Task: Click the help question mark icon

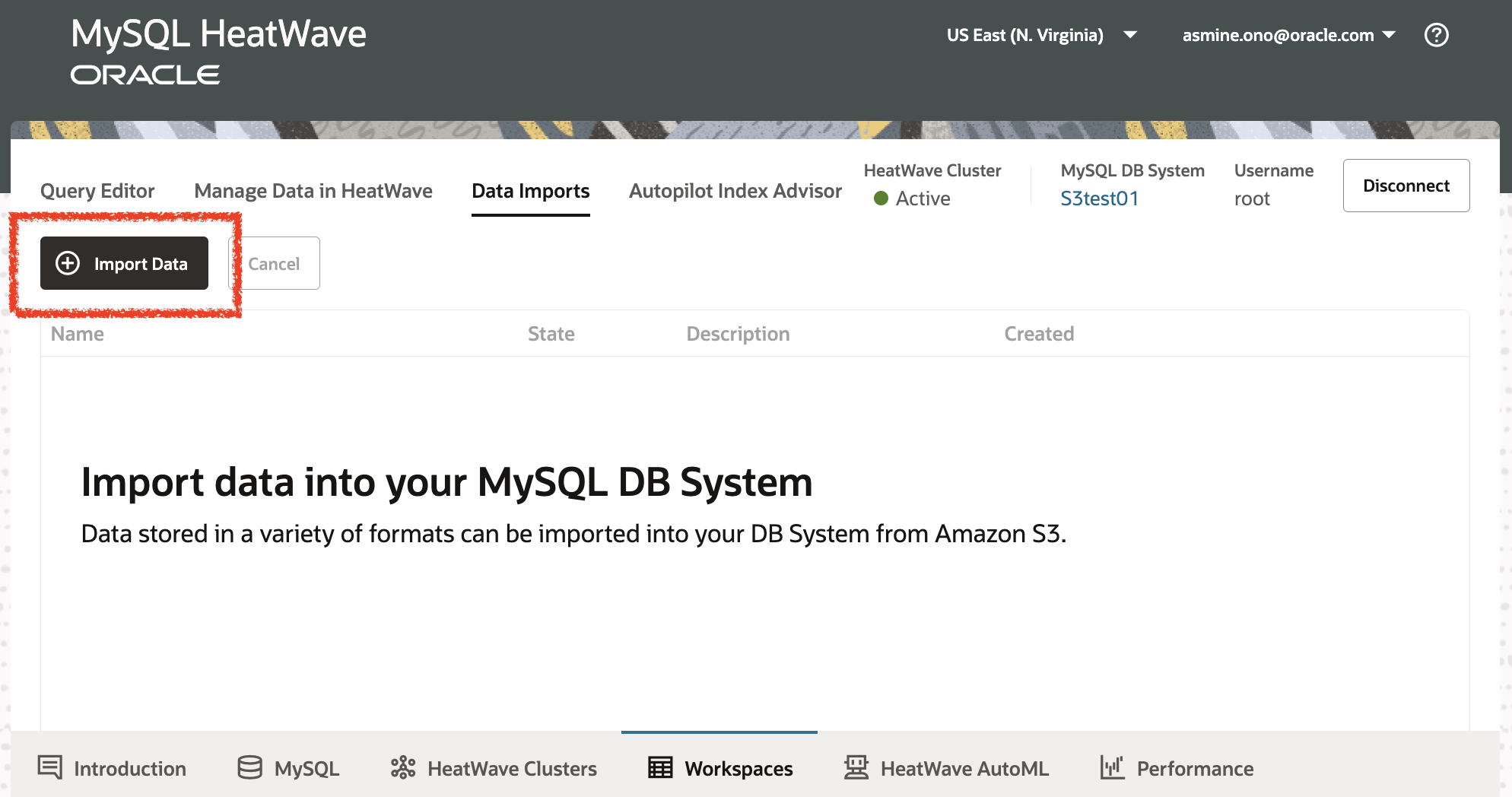Action: pos(1436,35)
